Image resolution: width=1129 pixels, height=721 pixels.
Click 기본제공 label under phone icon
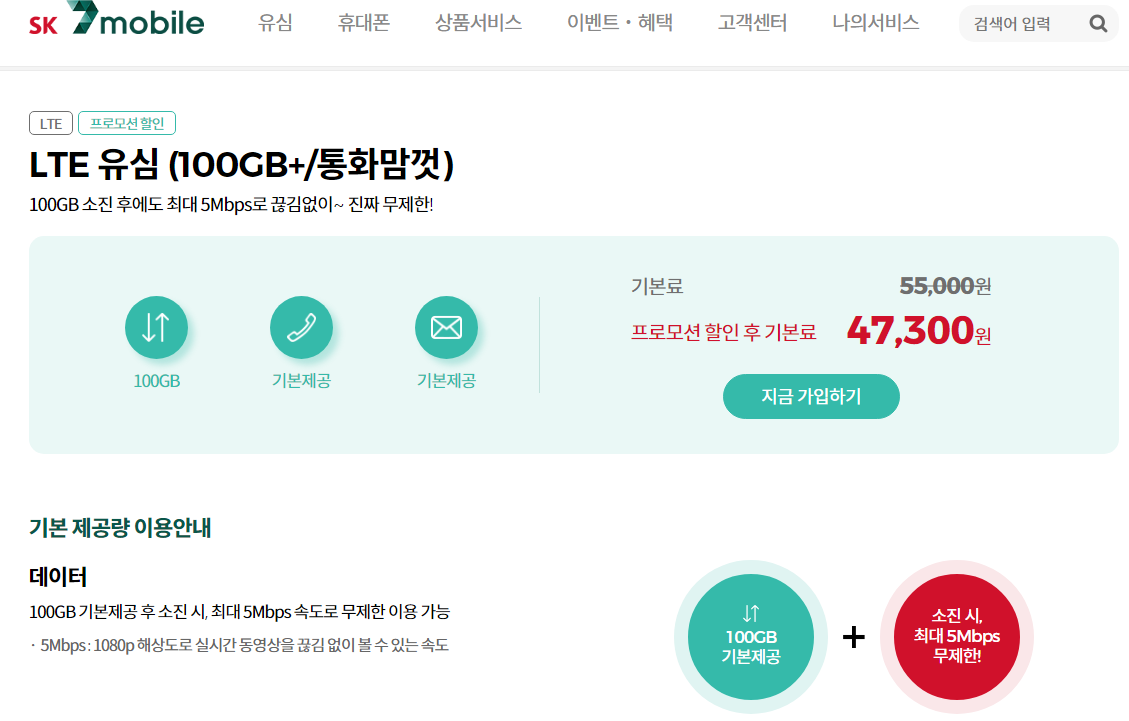click(x=301, y=380)
